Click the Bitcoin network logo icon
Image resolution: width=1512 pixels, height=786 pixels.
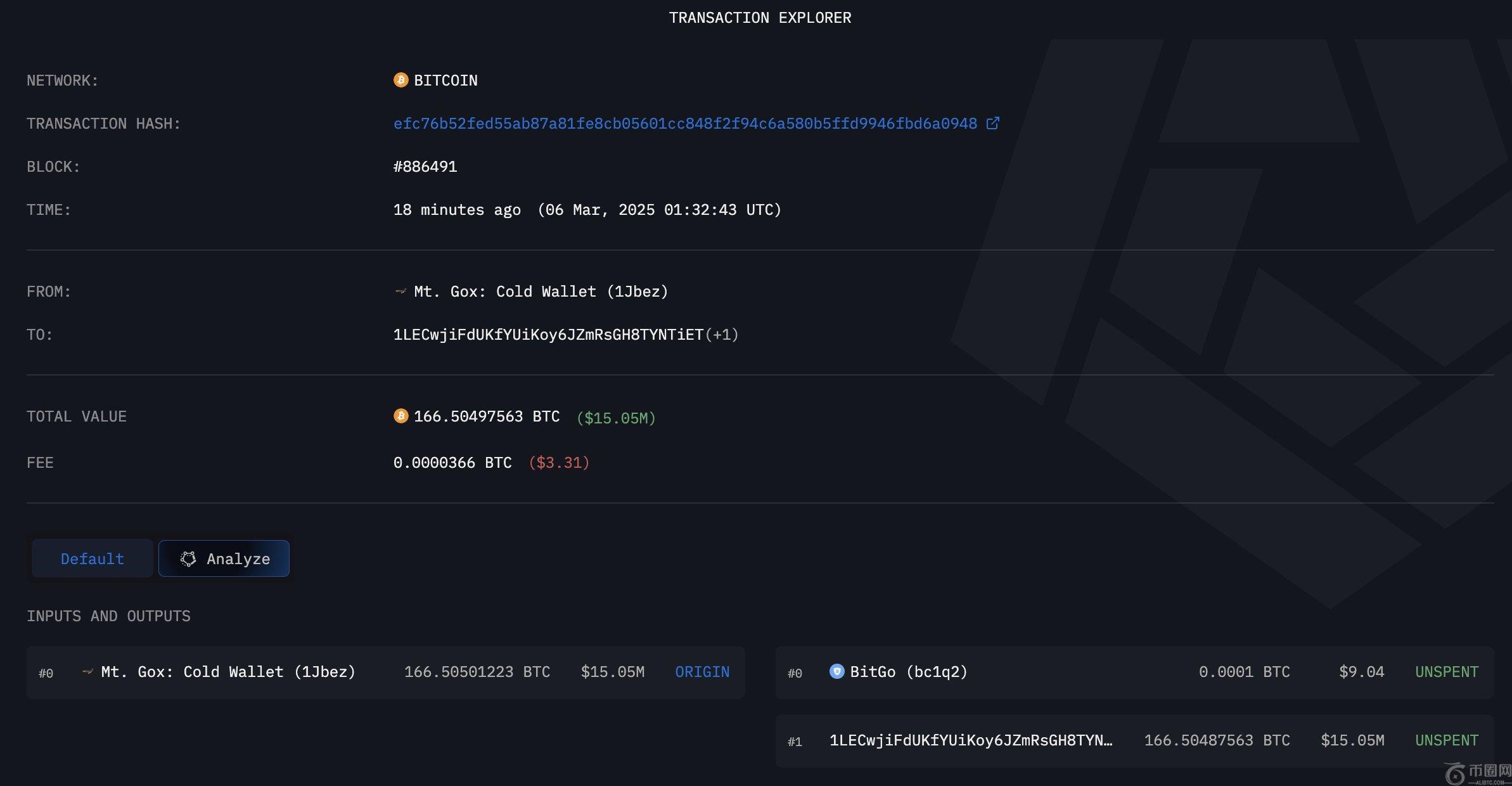(400, 80)
